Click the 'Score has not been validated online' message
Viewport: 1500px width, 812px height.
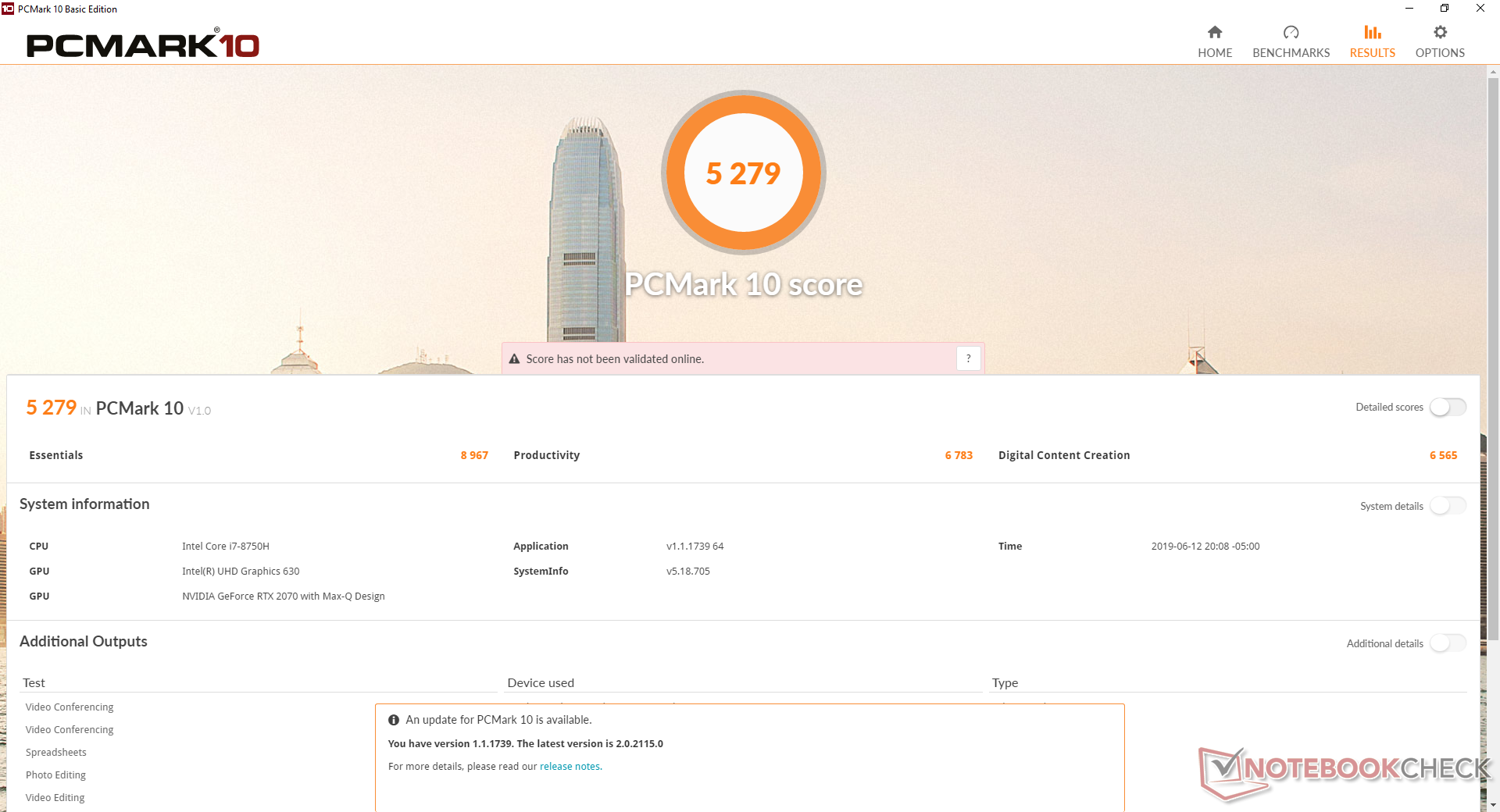[615, 359]
